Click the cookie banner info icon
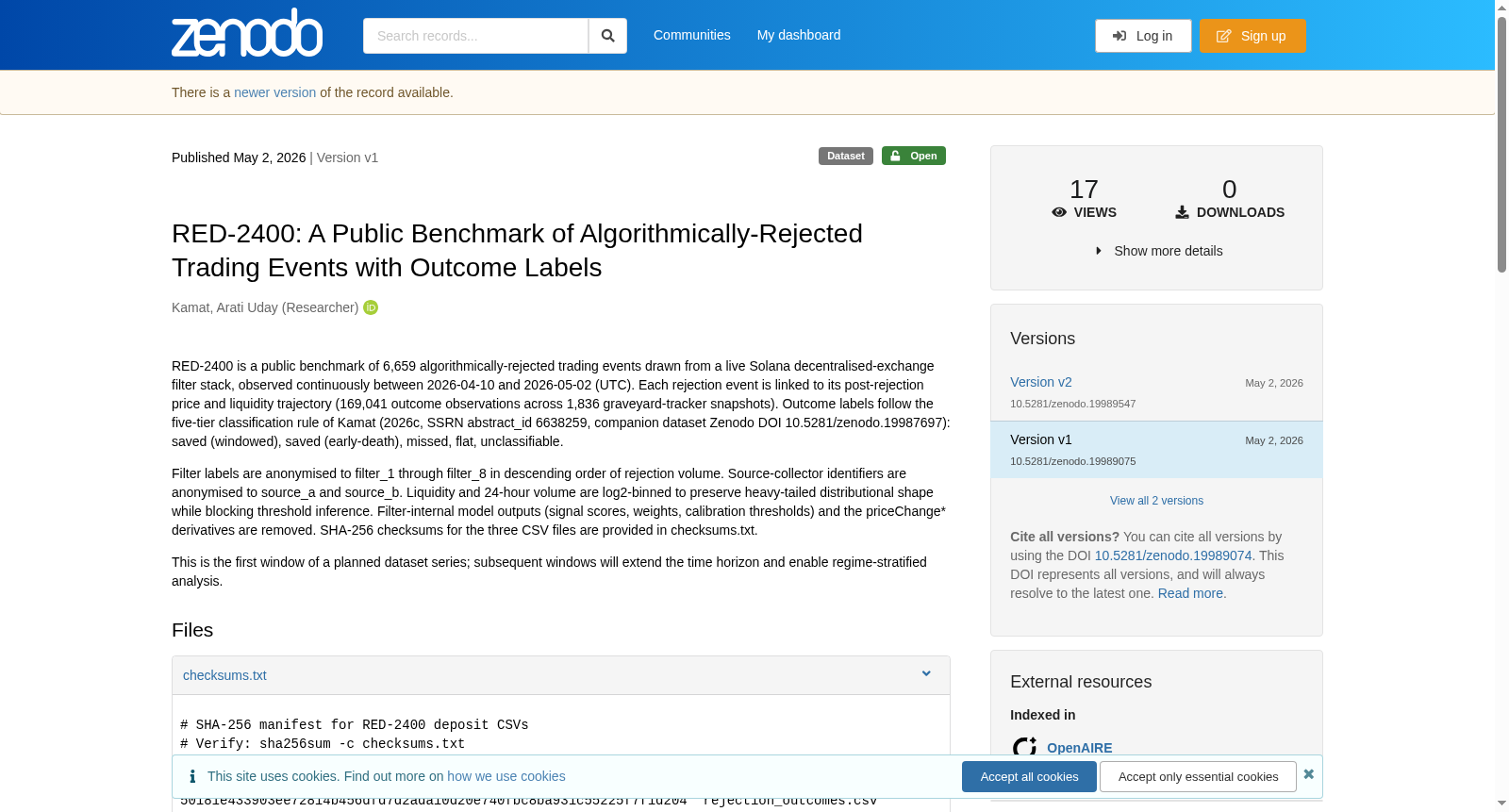 192,776
